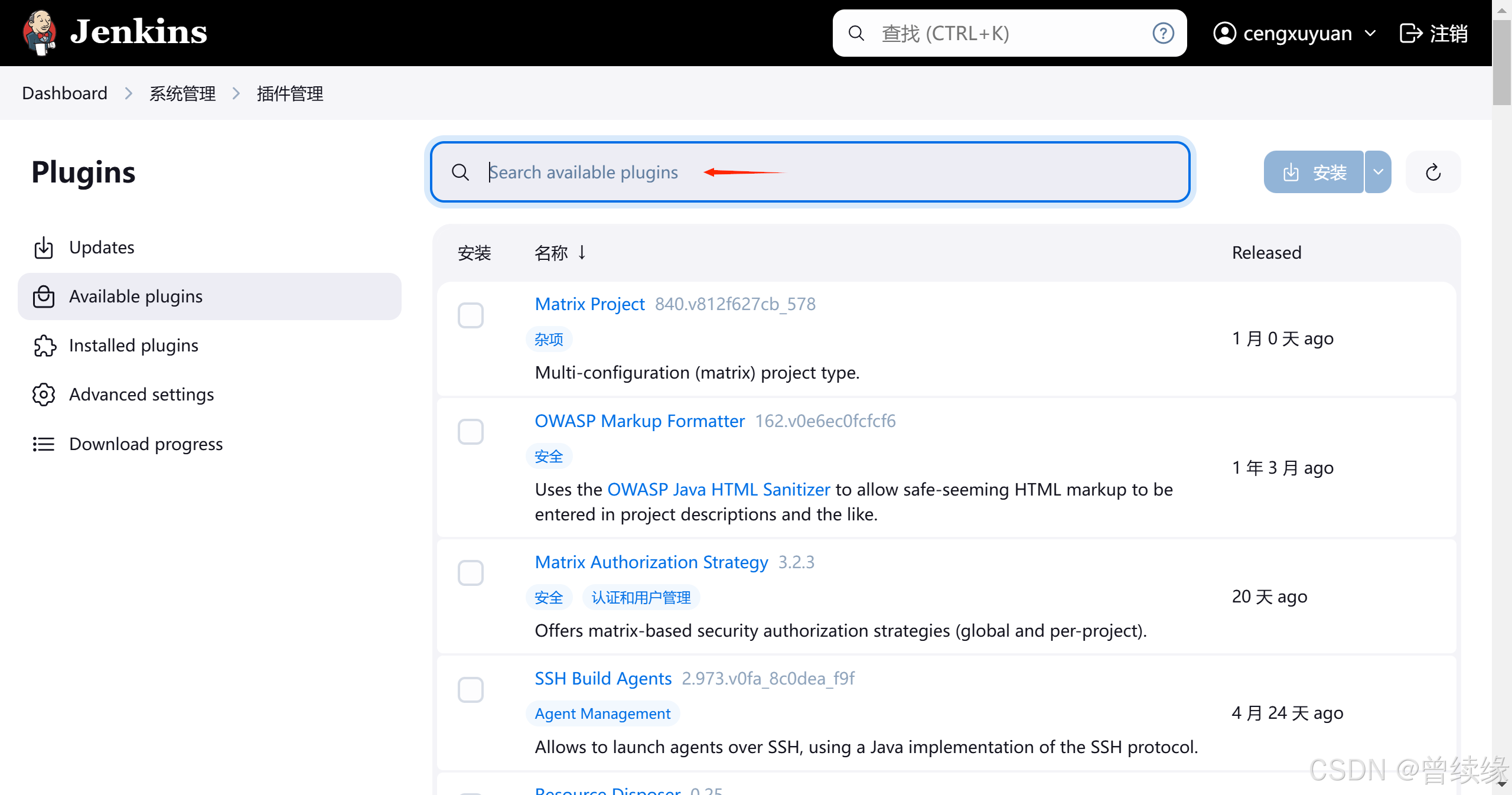Click the Advanced settings gear icon
1512x795 pixels.
(44, 395)
